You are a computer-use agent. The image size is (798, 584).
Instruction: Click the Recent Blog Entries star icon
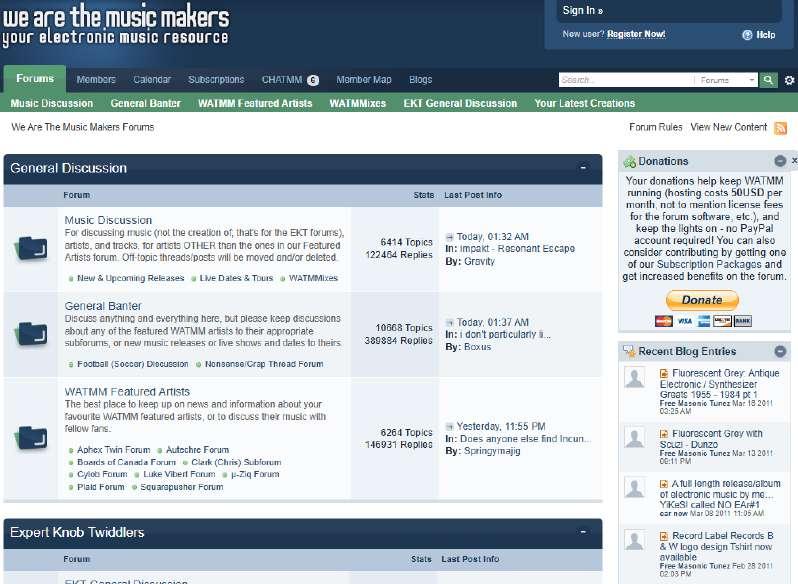[x=630, y=352]
